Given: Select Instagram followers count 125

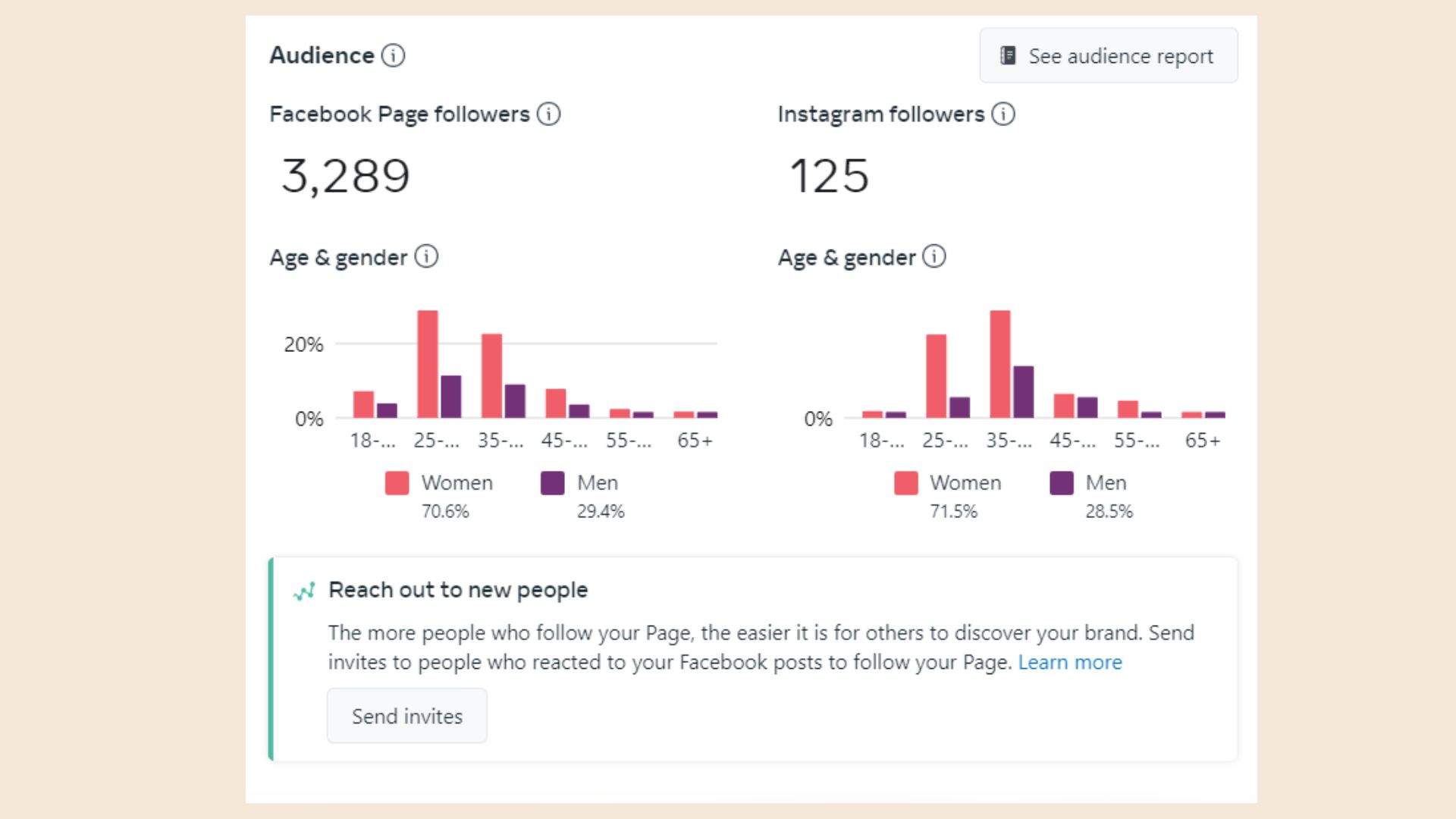Looking at the screenshot, I should 829,176.
